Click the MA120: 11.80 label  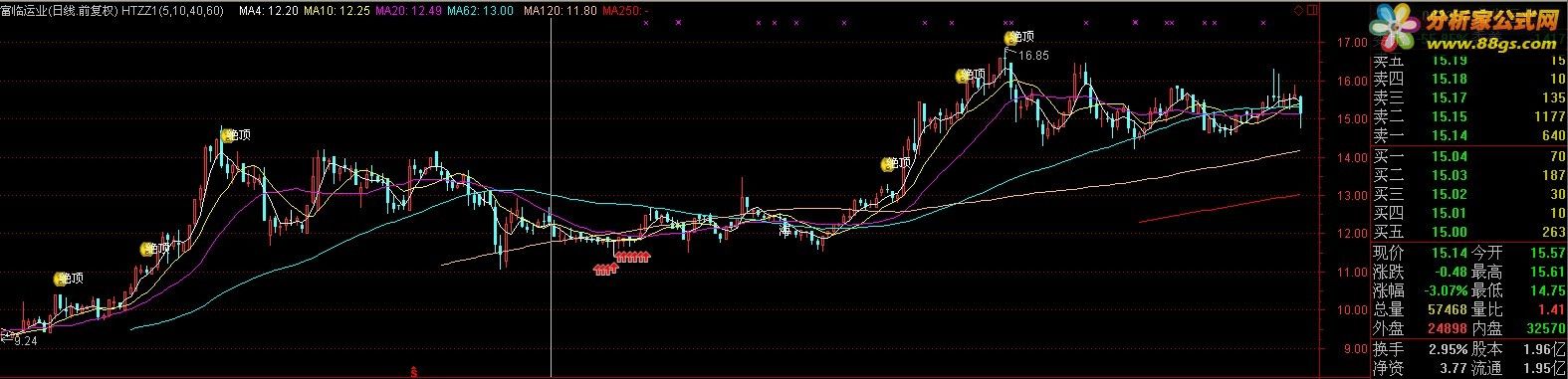(560, 10)
